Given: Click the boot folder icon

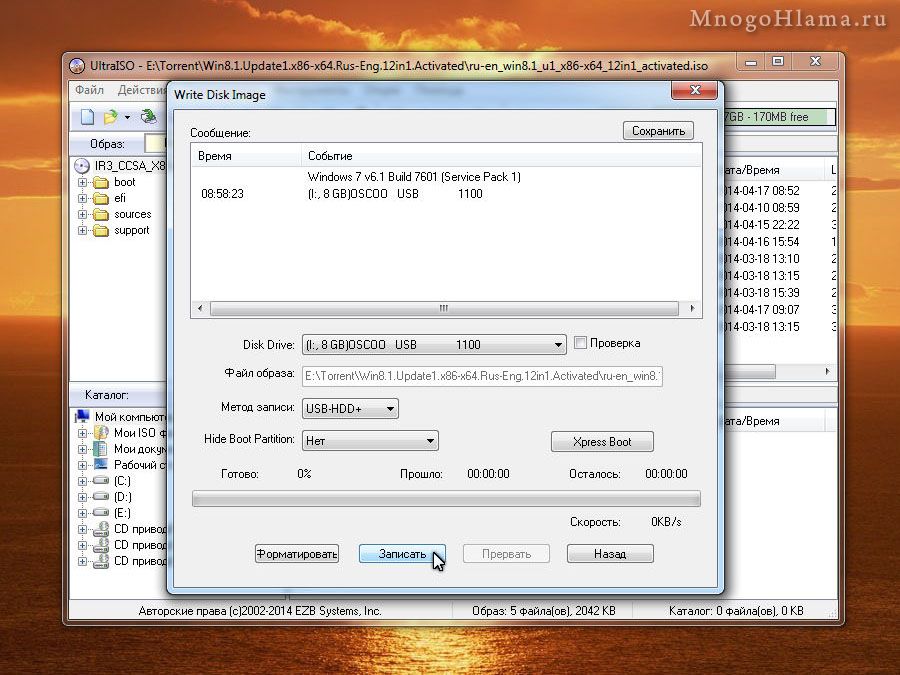Looking at the screenshot, I should pyautogui.click(x=100, y=183).
